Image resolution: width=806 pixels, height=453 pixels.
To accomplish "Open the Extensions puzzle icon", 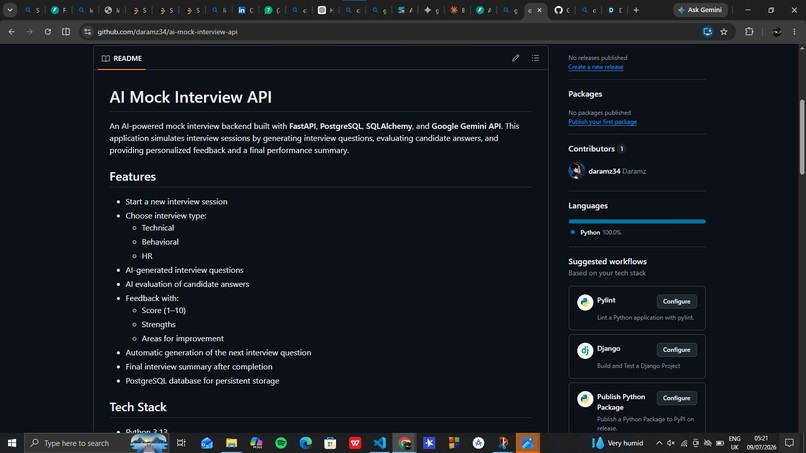I will 749,32.
